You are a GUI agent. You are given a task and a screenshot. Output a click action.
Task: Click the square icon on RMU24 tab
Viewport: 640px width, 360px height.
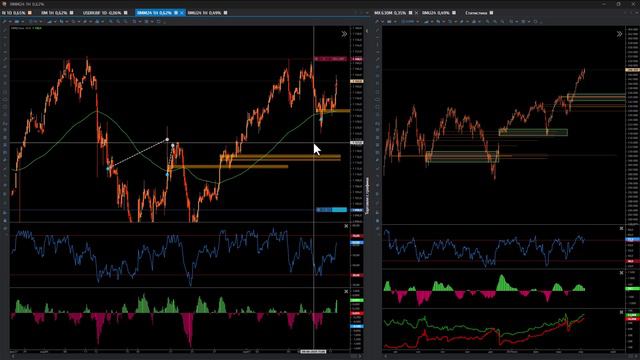[x=454, y=13]
